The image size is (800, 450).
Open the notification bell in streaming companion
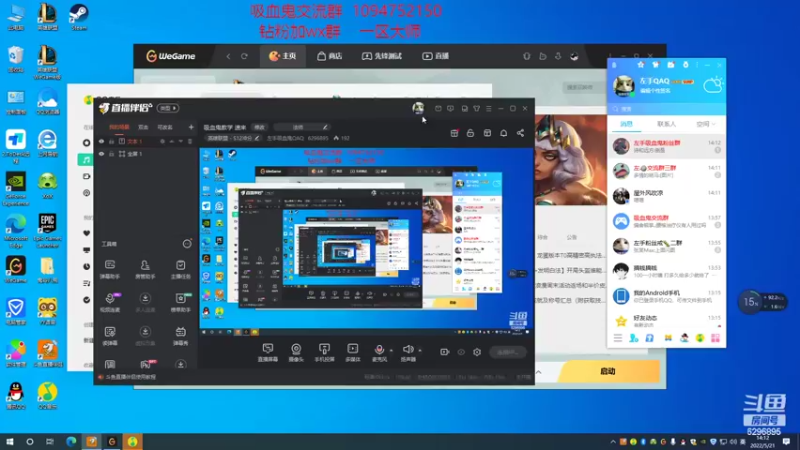(504, 133)
